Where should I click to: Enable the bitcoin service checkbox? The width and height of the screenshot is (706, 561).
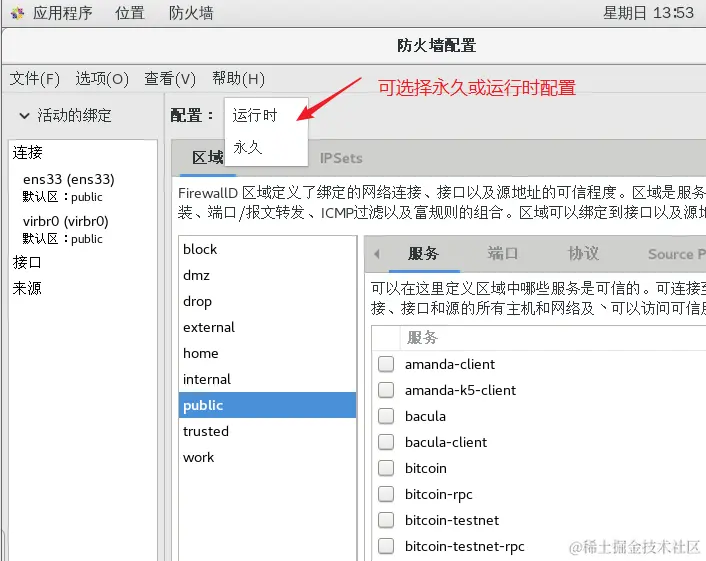386,468
